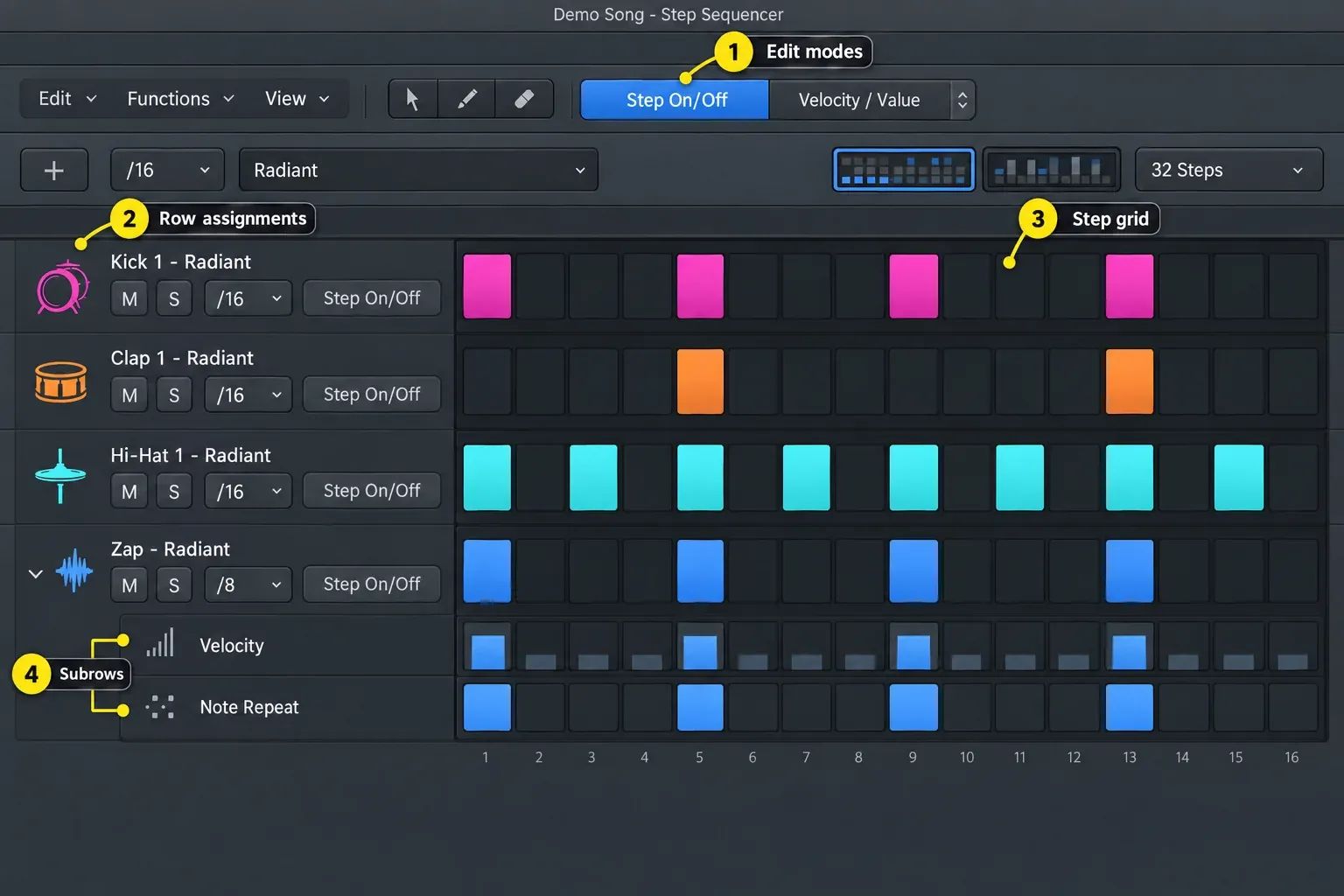Viewport: 1344px width, 896px height.
Task: Select the Velocity subrow label
Action: point(232,646)
